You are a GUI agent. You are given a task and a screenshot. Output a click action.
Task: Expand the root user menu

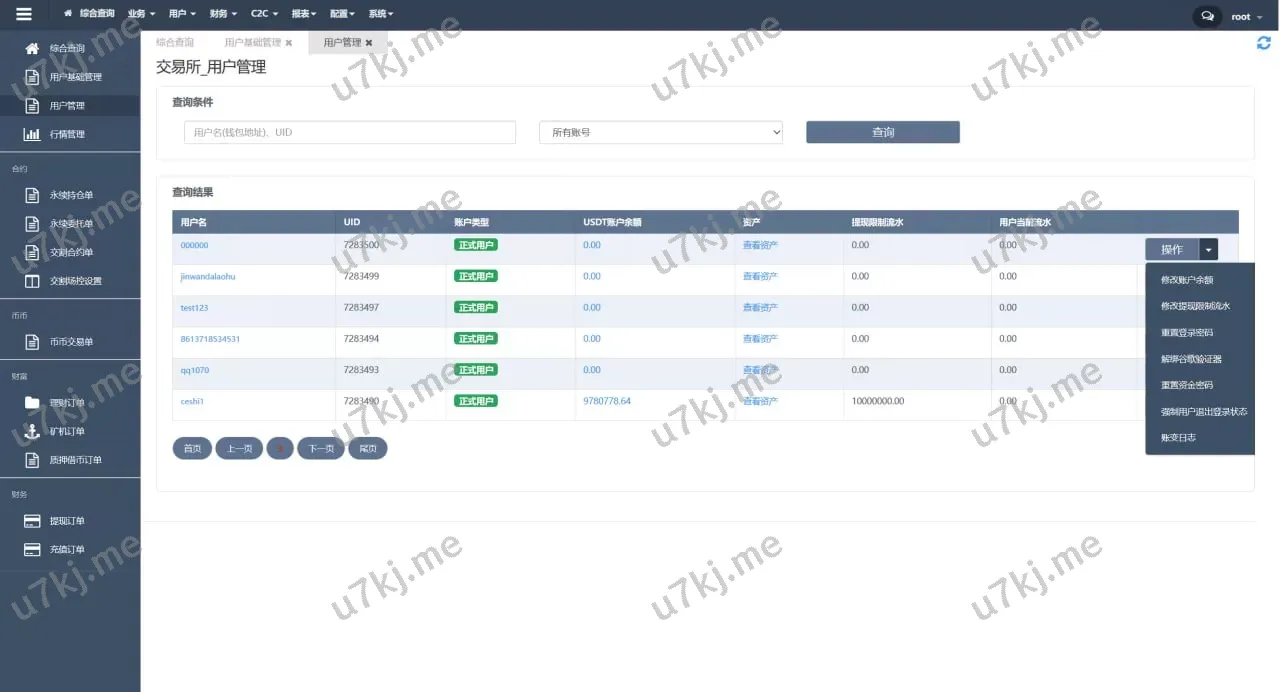click(1245, 16)
